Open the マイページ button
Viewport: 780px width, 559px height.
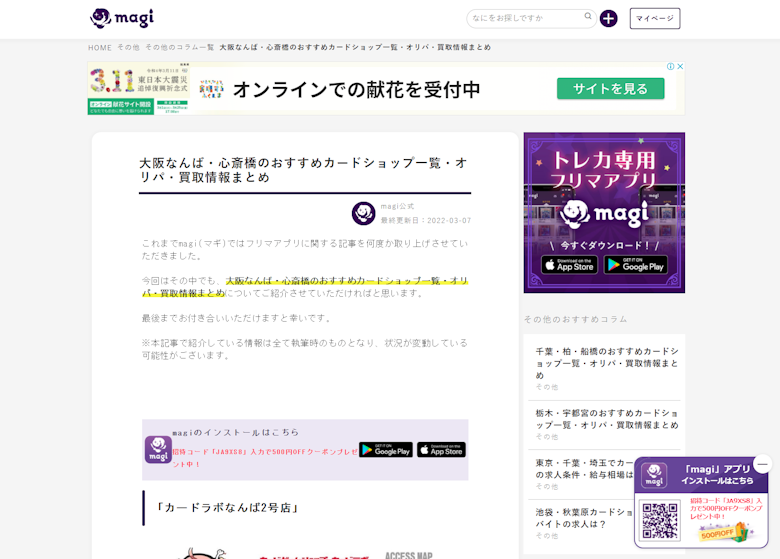655,18
